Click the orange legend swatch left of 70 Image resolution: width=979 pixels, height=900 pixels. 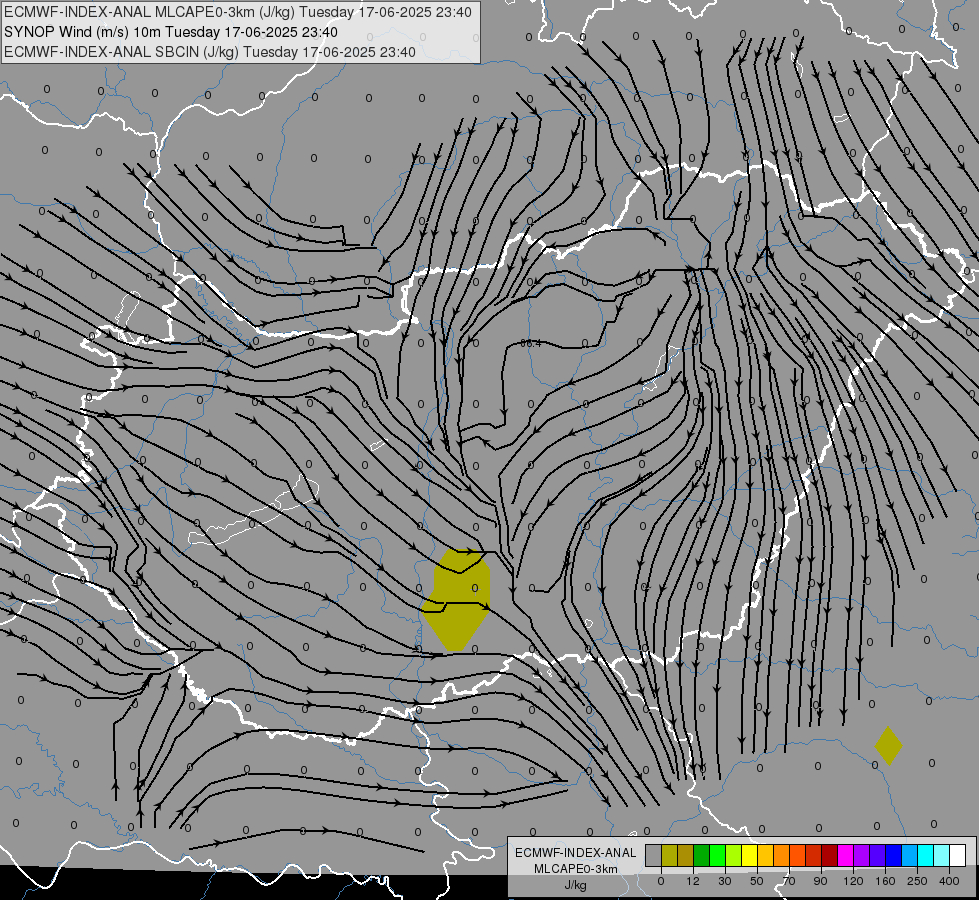pyautogui.click(x=782, y=855)
